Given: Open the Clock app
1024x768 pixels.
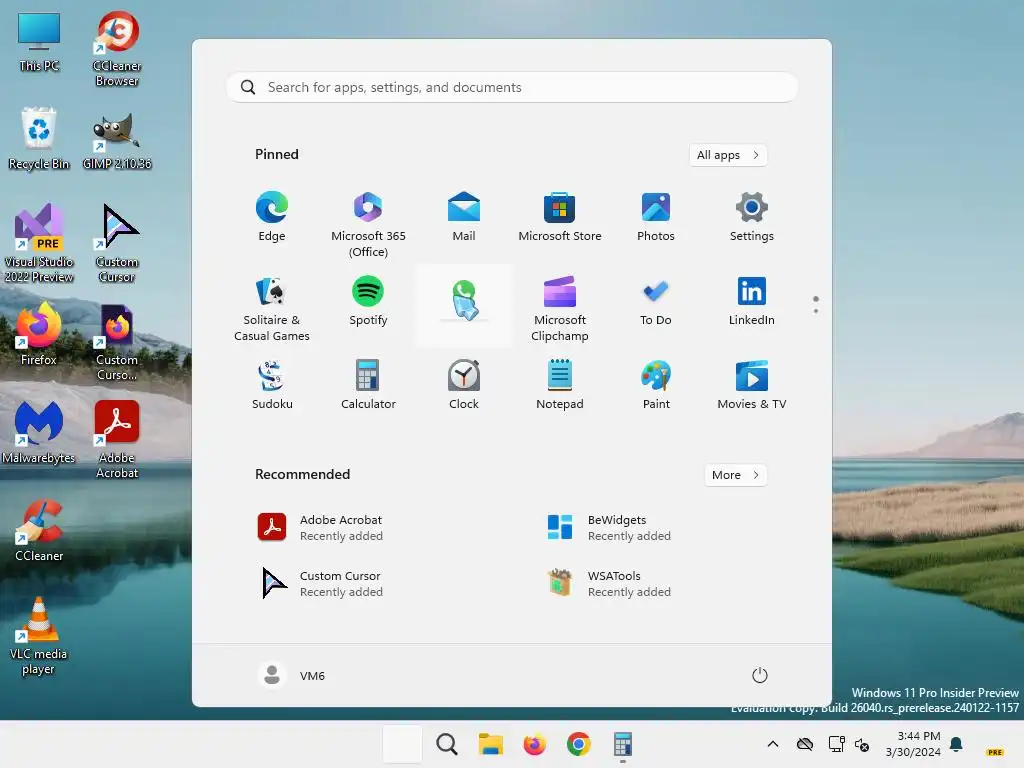Looking at the screenshot, I should [464, 385].
